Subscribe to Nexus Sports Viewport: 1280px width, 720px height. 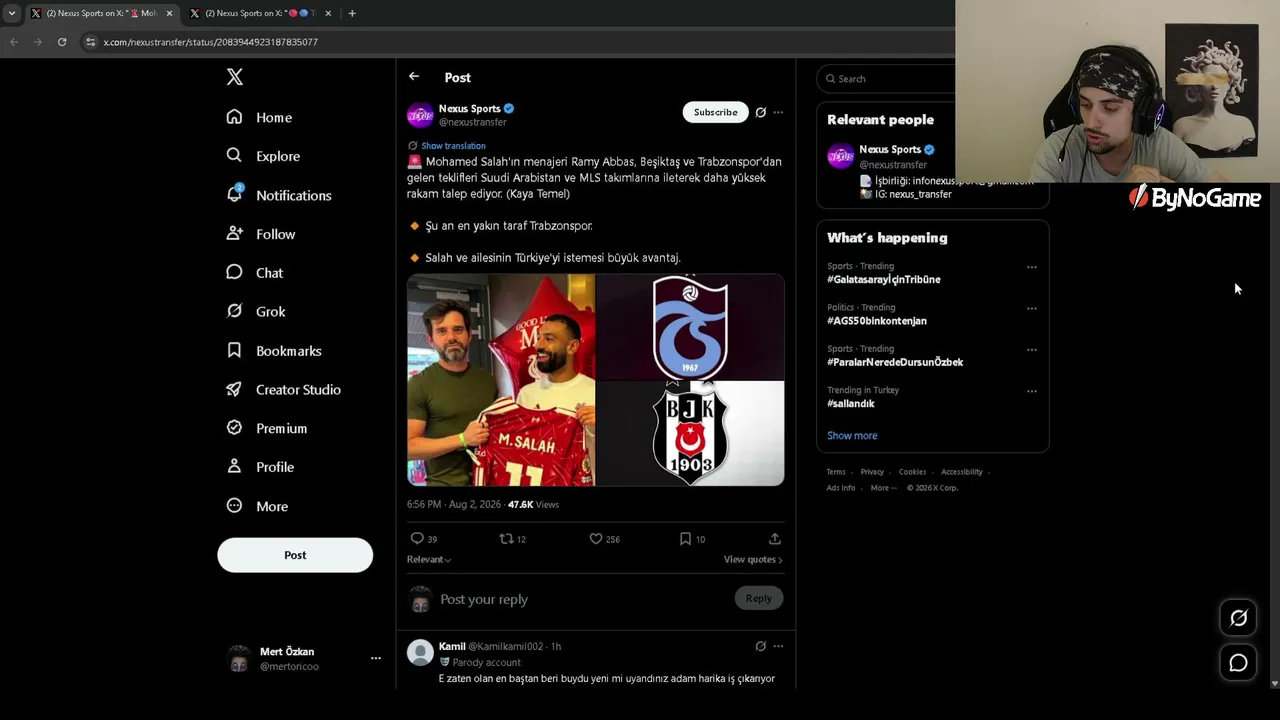coord(716,112)
